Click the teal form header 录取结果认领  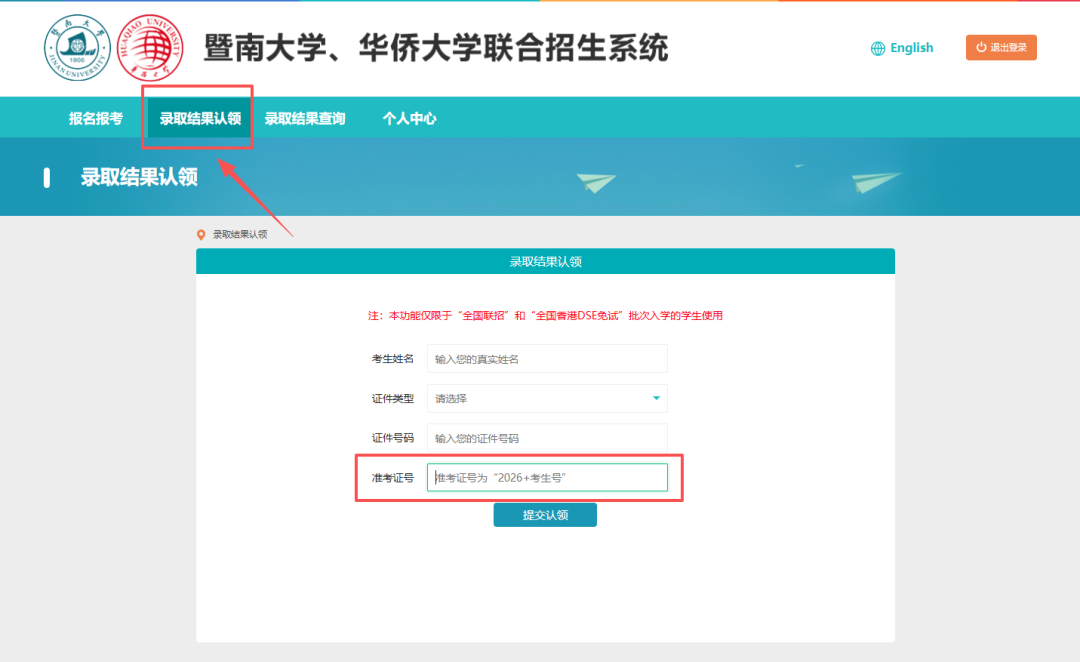(x=546, y=261)
